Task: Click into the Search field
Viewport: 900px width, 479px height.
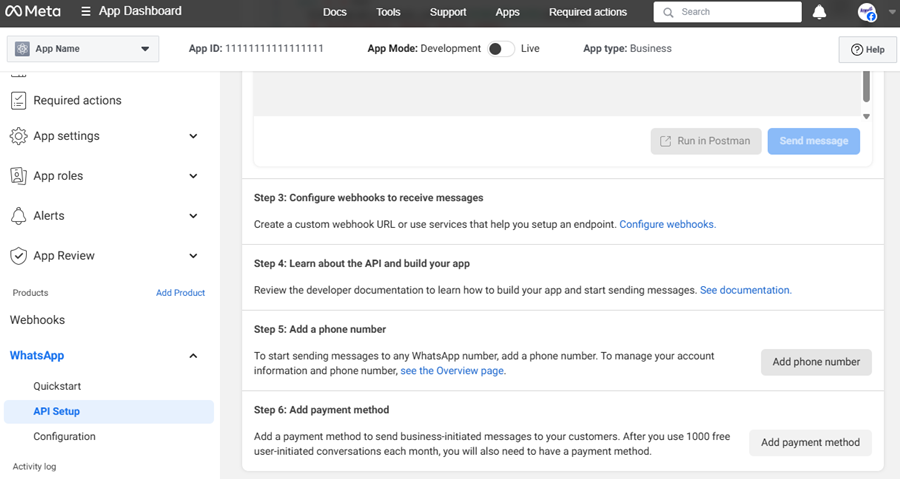Action: pos(727,12)
